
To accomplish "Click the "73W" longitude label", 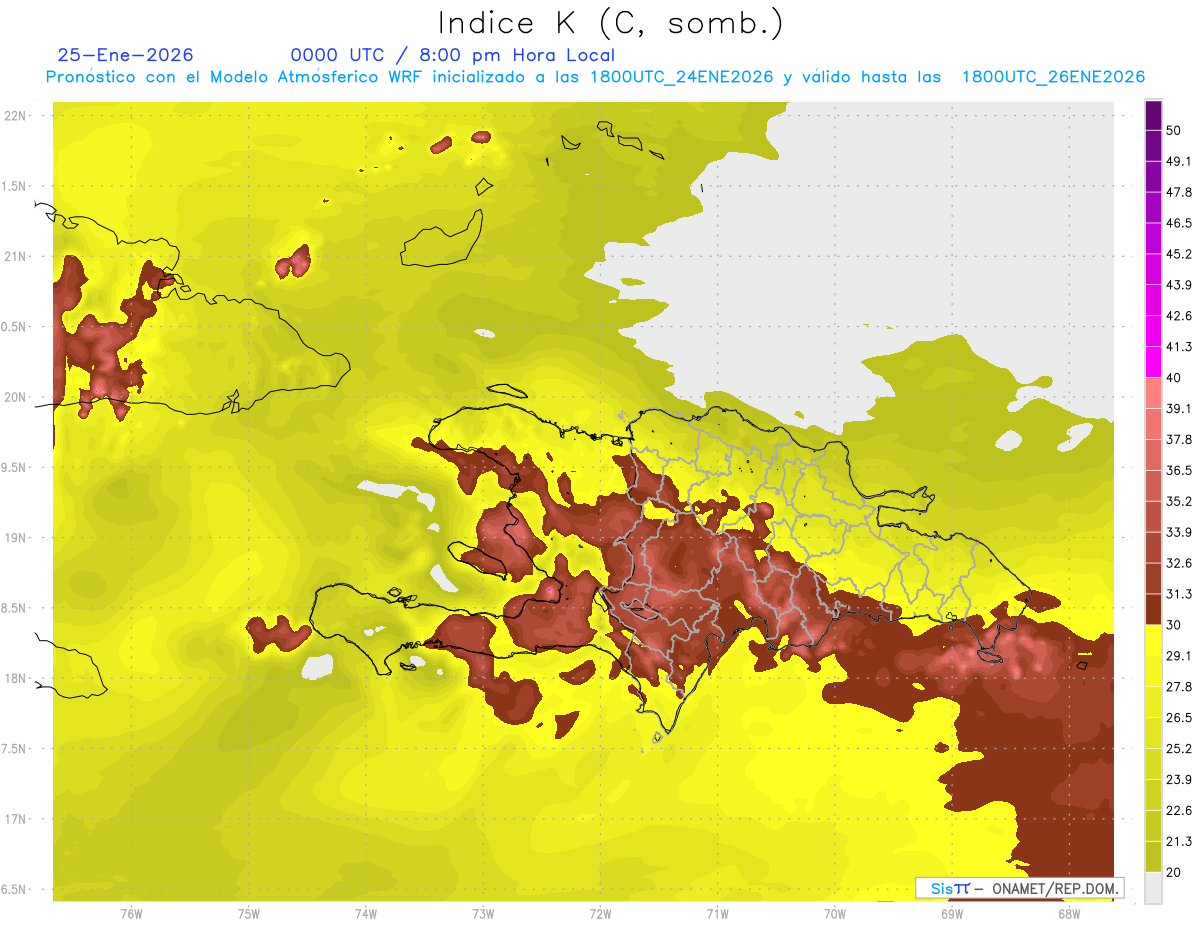I will click(483, 914).
